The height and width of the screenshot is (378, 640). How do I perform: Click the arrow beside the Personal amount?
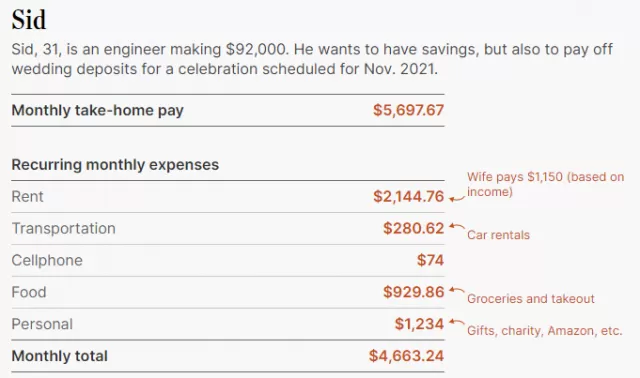point(457,322)
